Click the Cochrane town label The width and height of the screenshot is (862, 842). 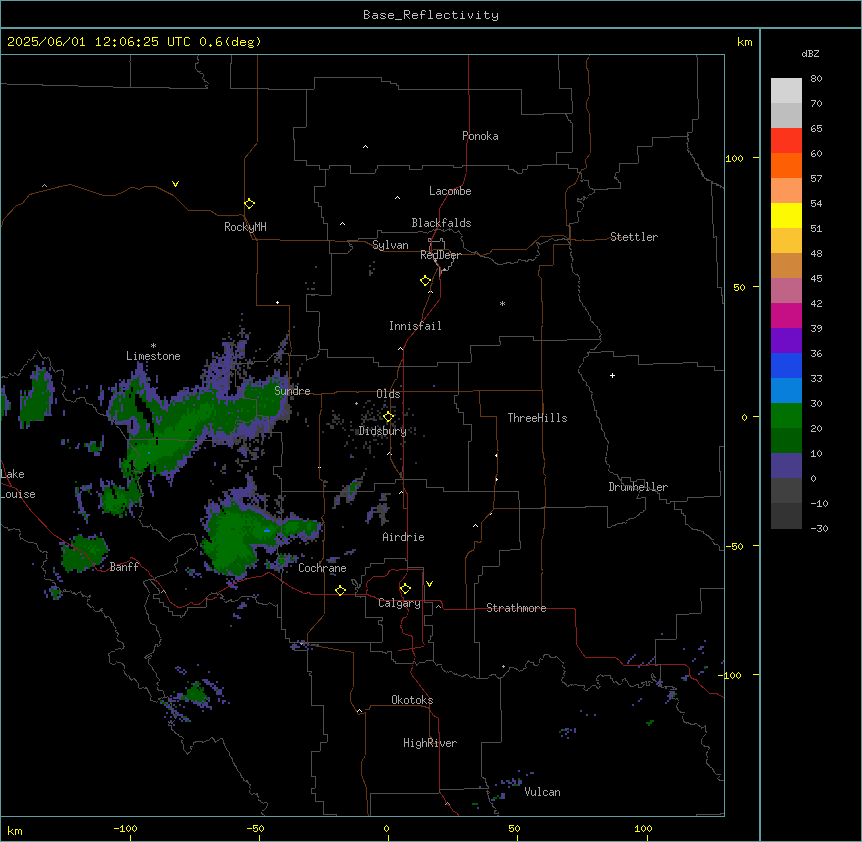coord(322,568)
